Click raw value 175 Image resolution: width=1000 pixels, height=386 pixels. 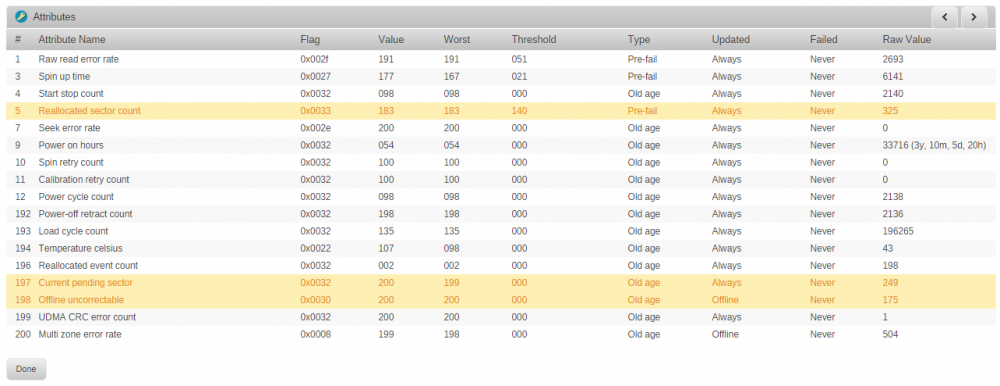pyautogui.click(x=890, y=300)
